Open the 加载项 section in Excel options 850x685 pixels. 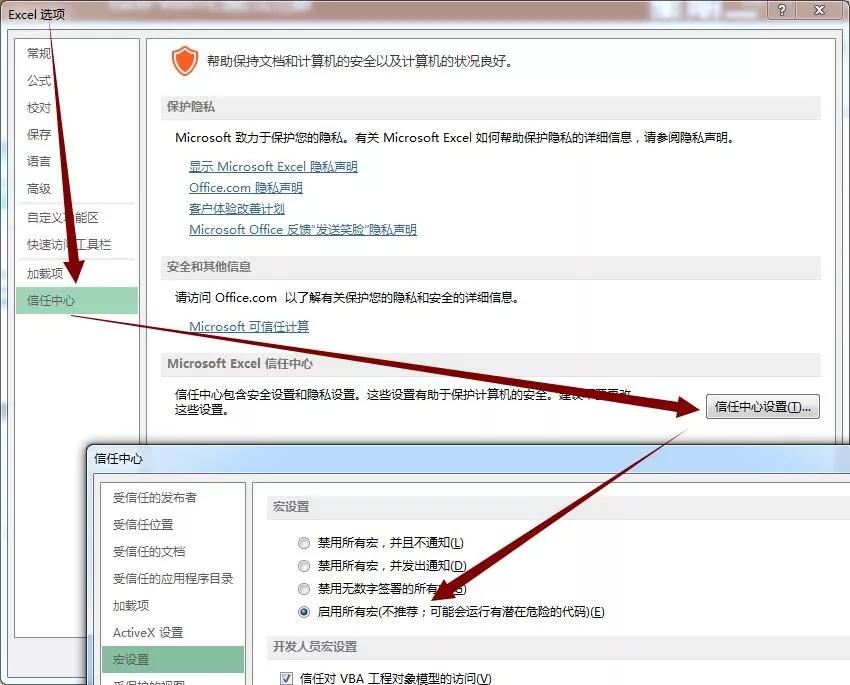[x=40, y=273]
